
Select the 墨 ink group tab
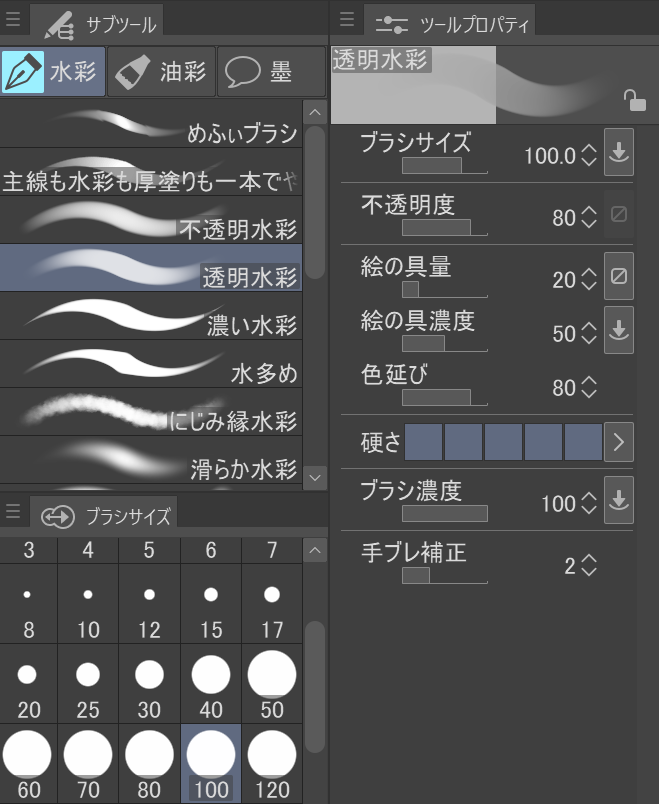pos(271,71)
